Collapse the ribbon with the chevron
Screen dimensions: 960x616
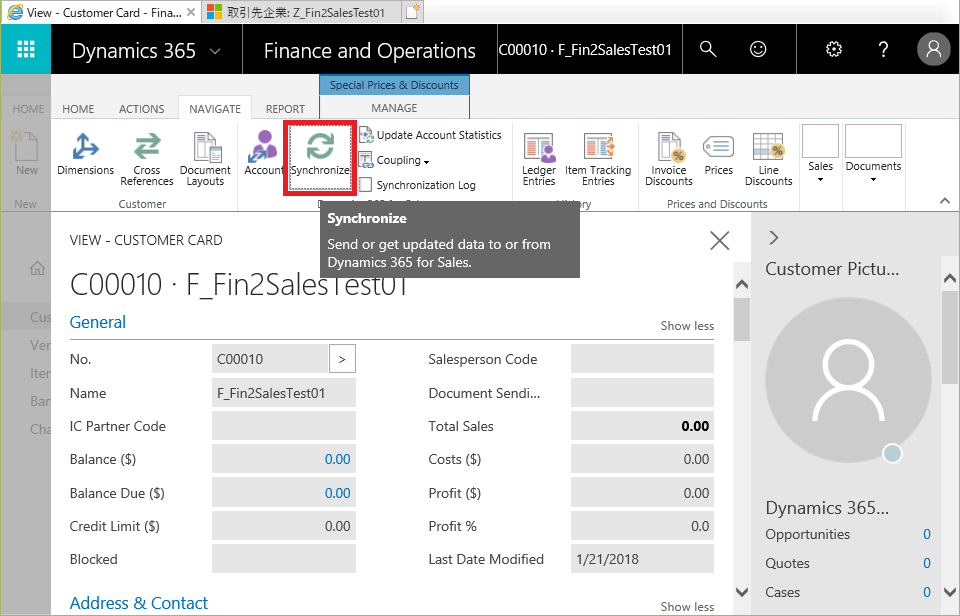945,201
